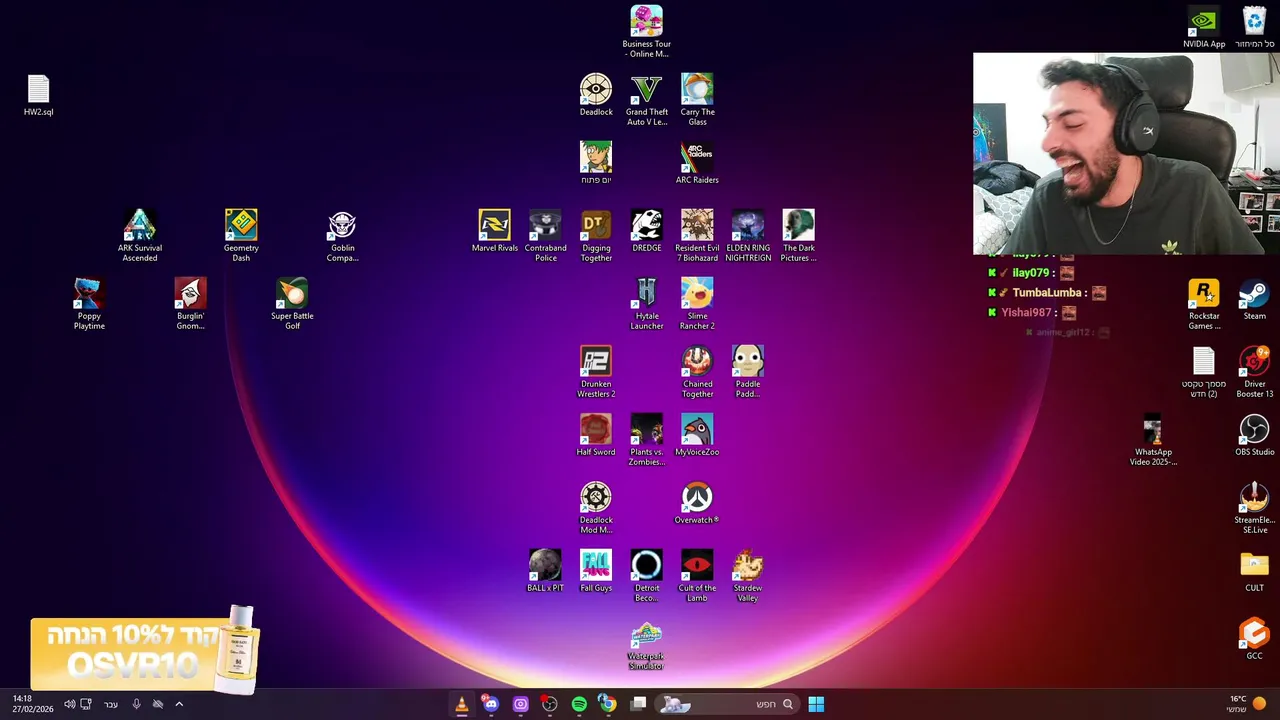
Task: Open VLC from the taskbar
Action: pyautogui.click(x=461, y=704)
